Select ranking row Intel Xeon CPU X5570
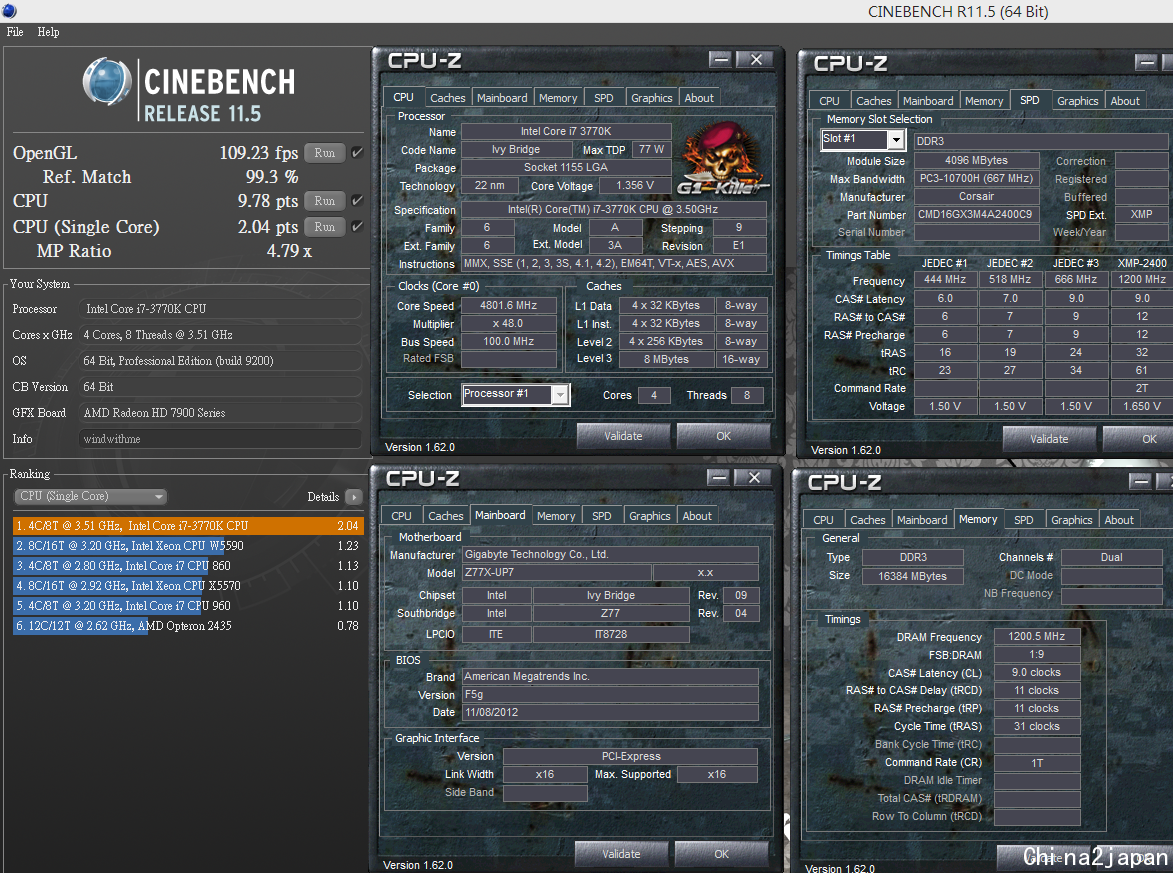This screenshot has height=873, width=1173. point(188,586)
